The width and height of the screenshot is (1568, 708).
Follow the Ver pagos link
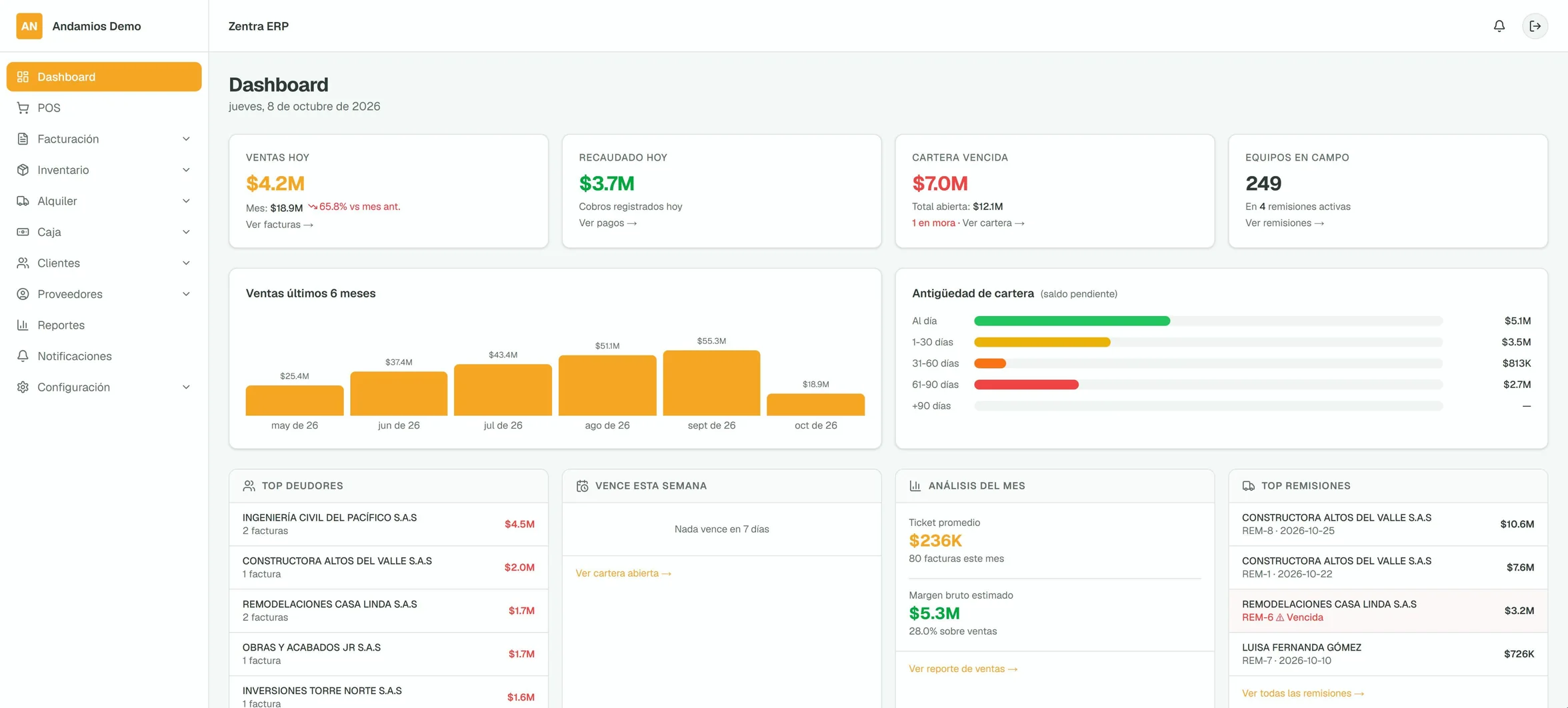(607, 223)
